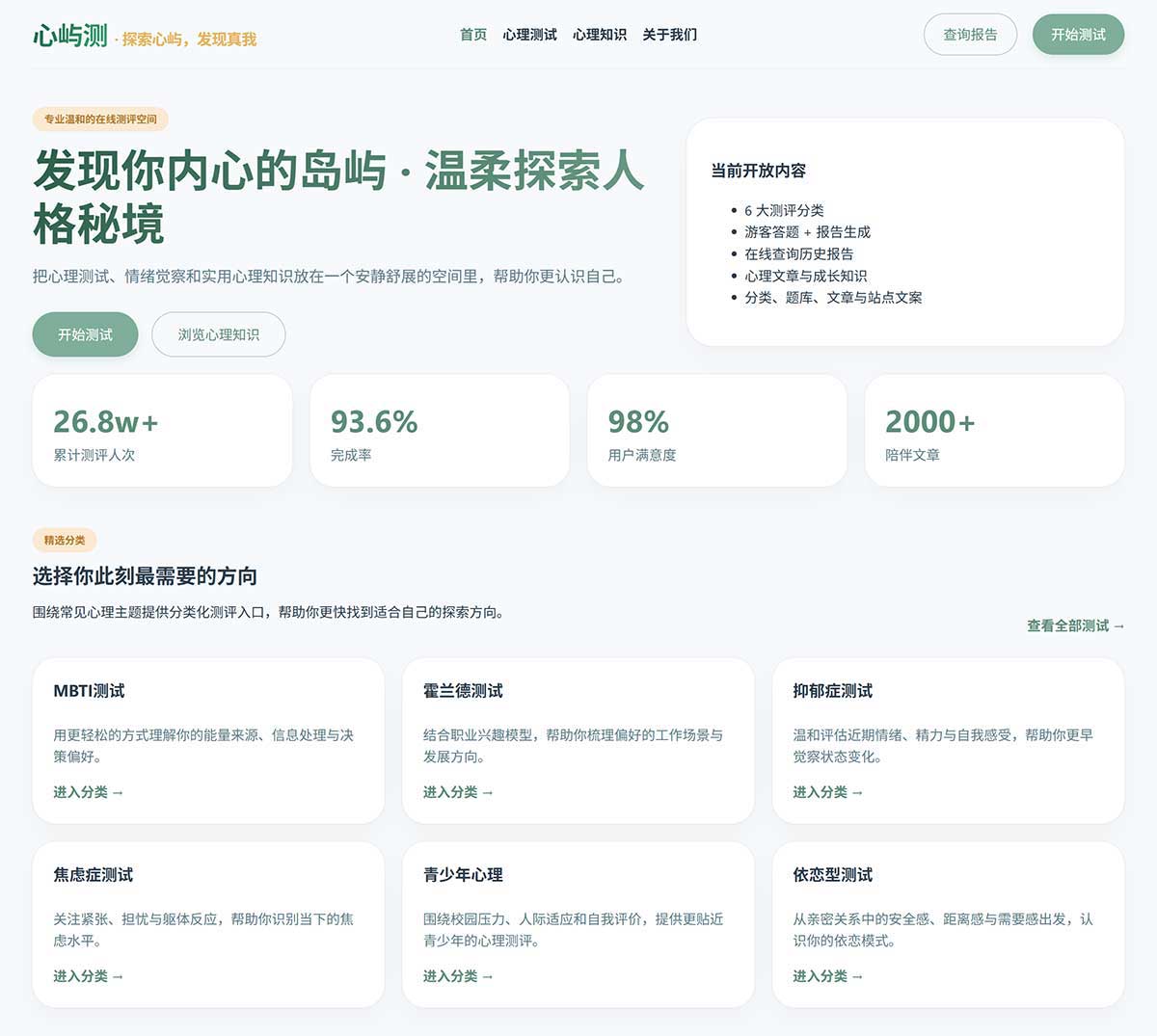
Task: Click the 陪伴文章 label
Action: point(912,455)
